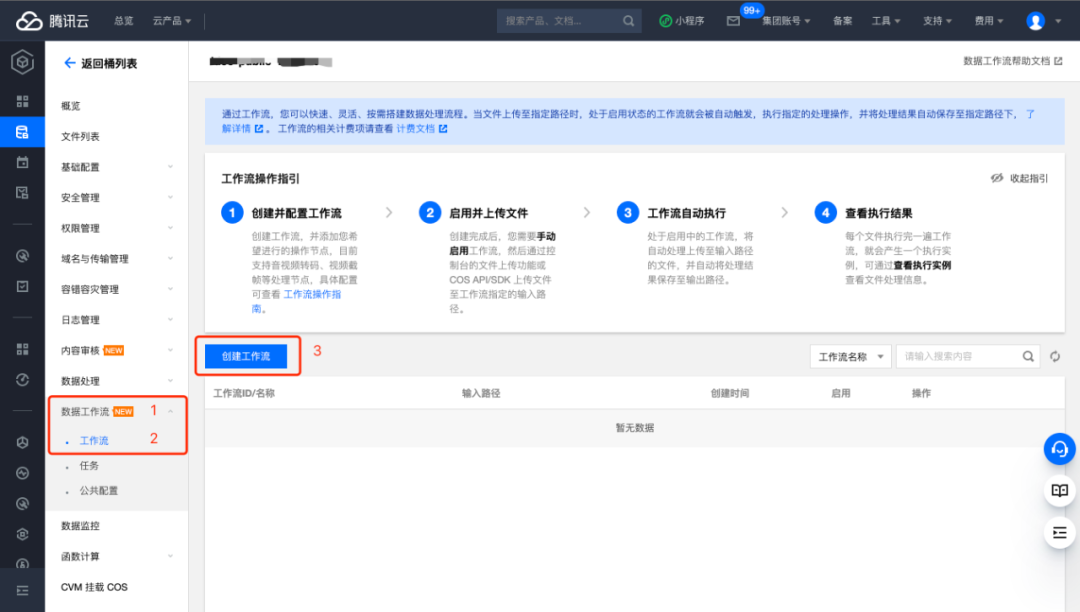This screenshot has width=1080, height=612.
Task: Open the 集团账号 dropdown
Action: (786, 21)
